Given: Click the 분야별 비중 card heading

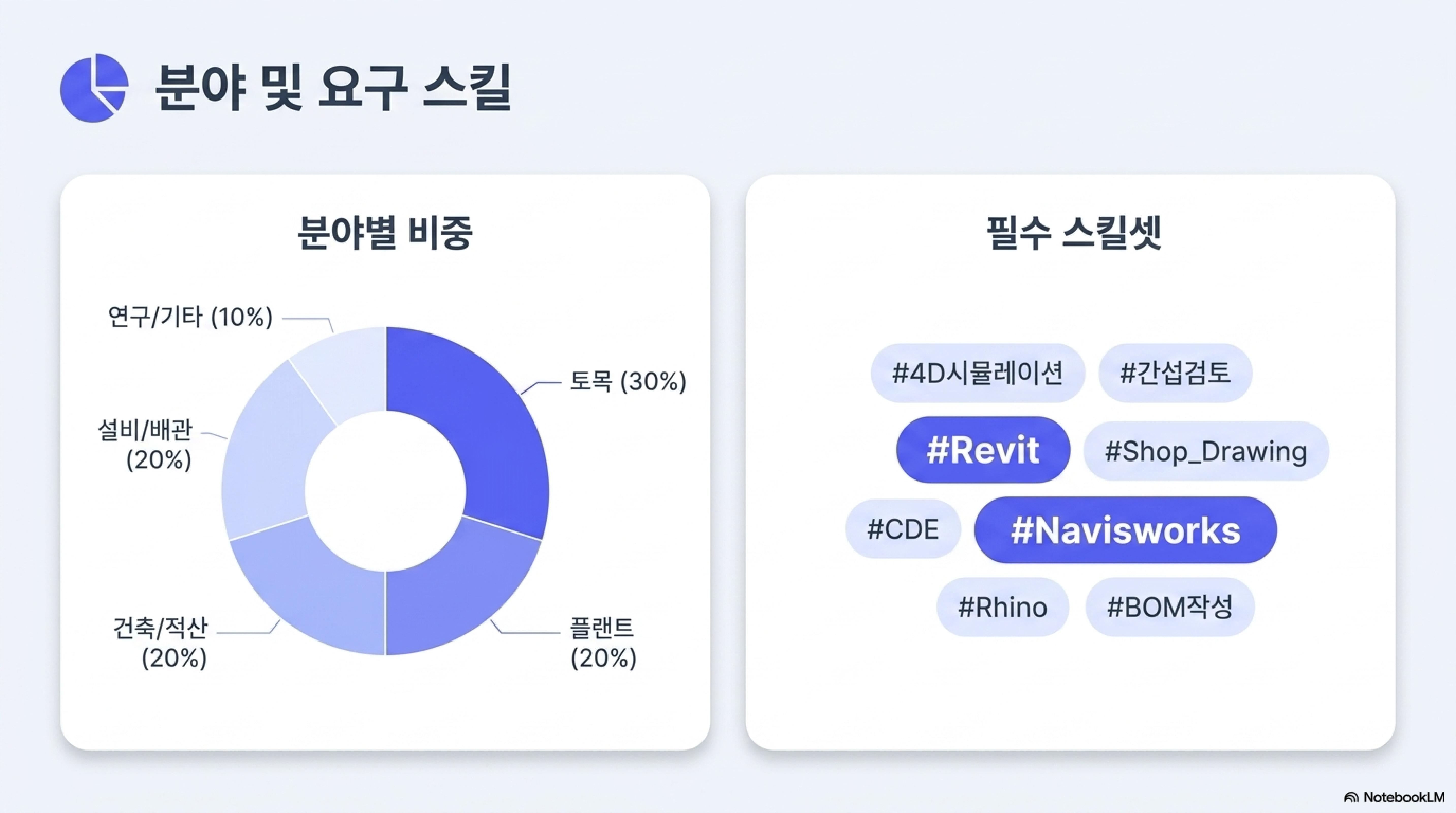Looking at the screenshot, I should 385,233.
